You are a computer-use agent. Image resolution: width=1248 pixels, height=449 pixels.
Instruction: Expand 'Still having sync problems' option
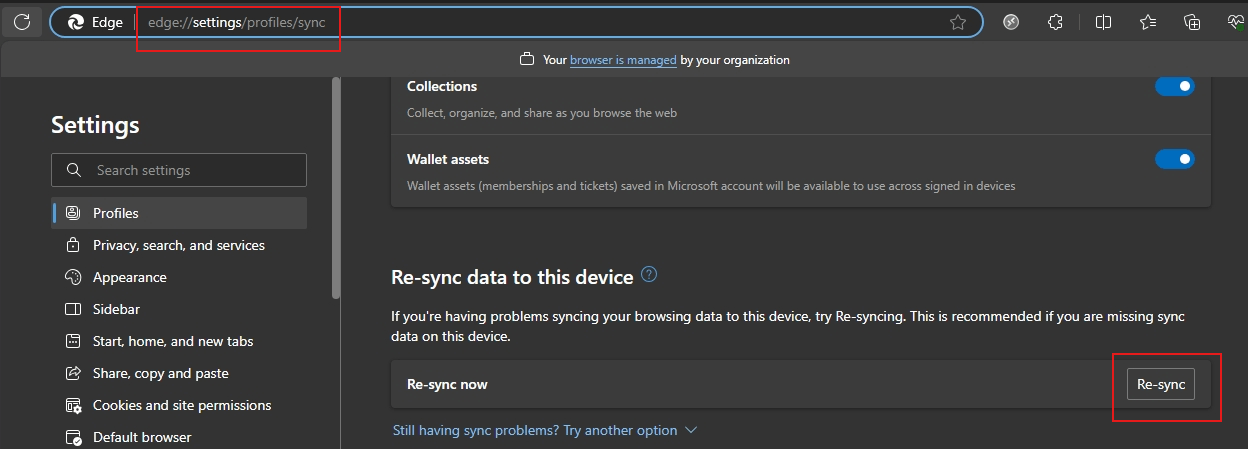pyautogui.click(x=545, y=430)
